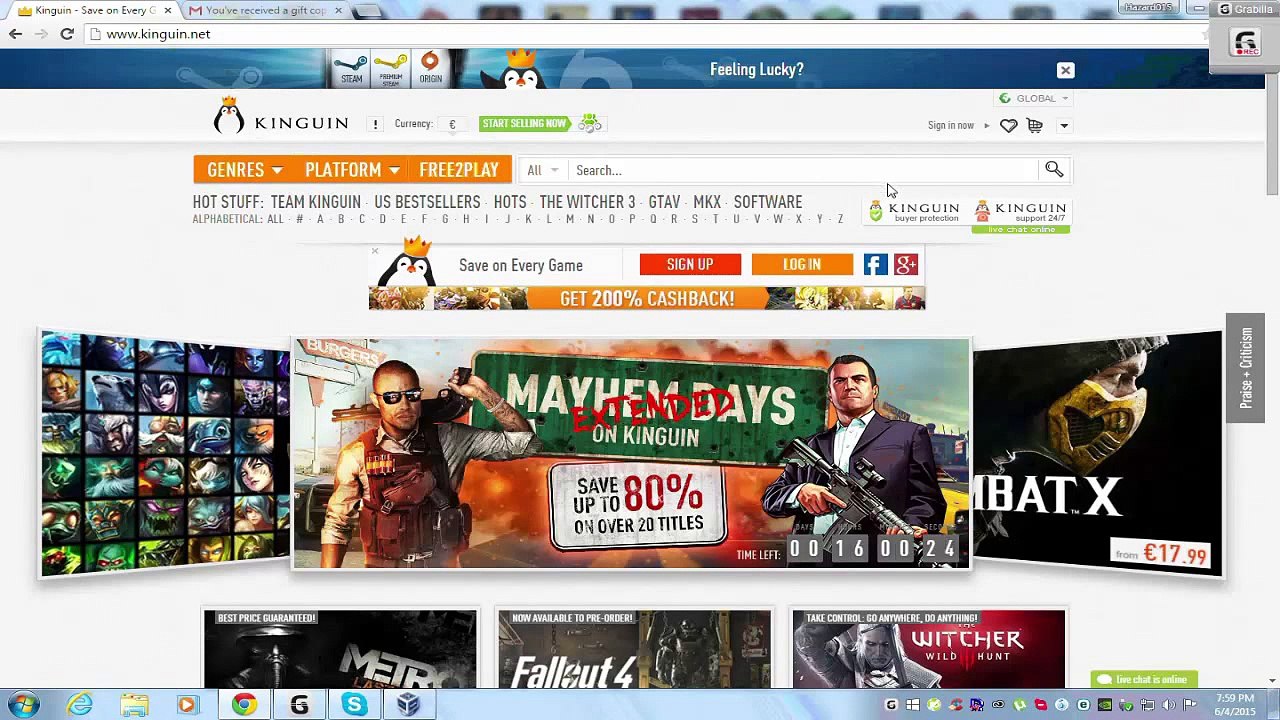Open the Windows Start menu

(22, 705)
